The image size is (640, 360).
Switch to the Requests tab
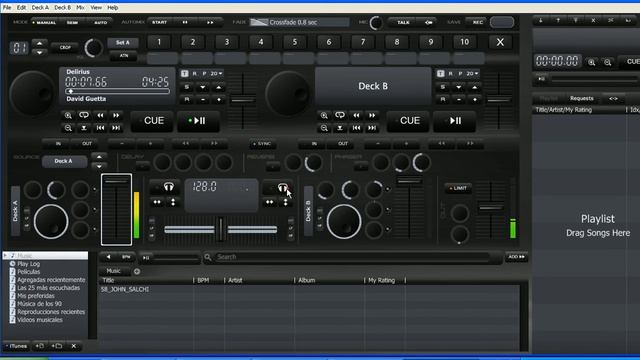tap(582, 98)
